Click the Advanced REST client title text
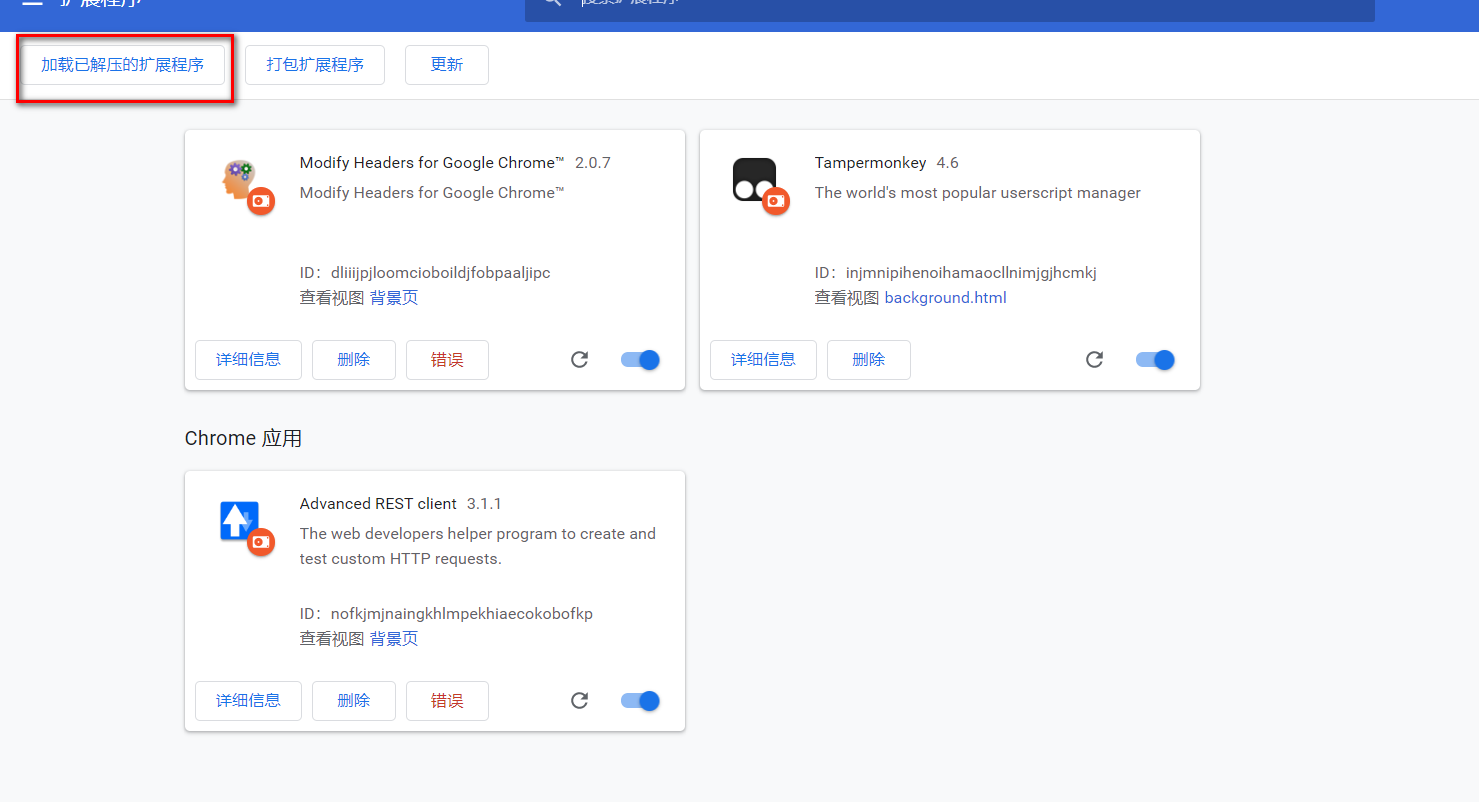The height and width of the screenshot is (802, 1479). coord(378,504)
